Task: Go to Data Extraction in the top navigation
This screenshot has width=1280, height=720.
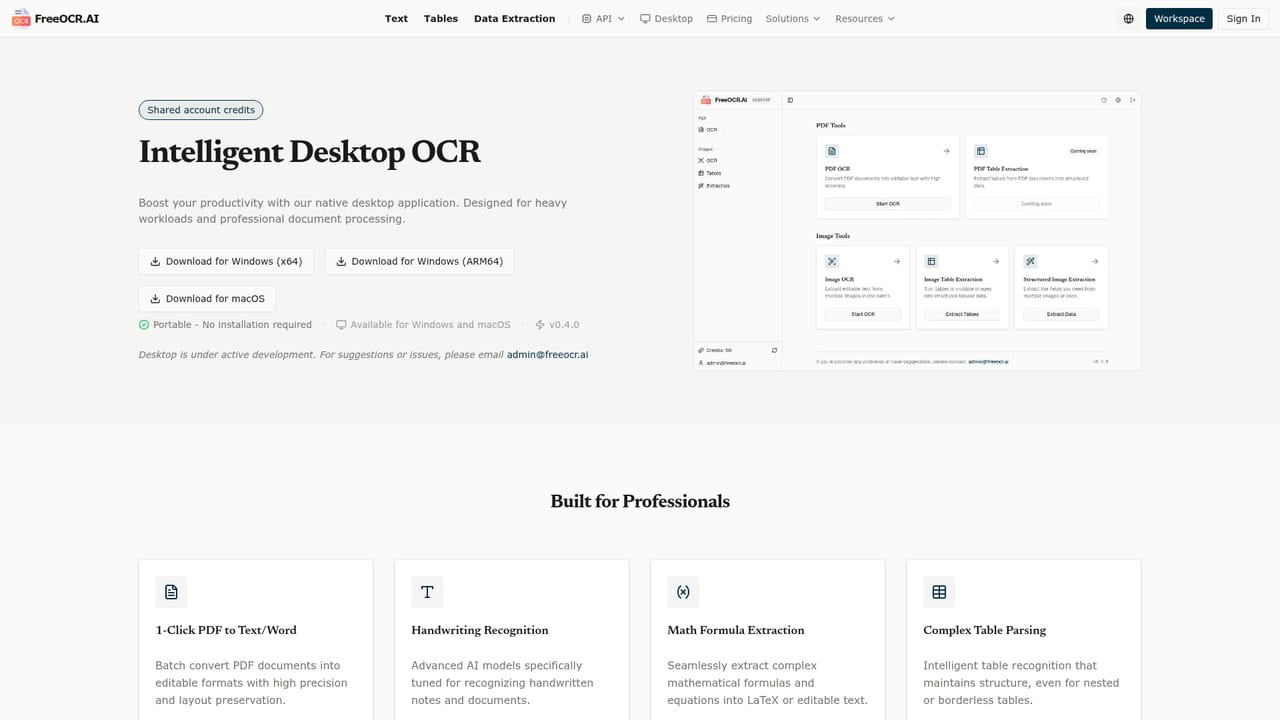Action: point(514,18)
